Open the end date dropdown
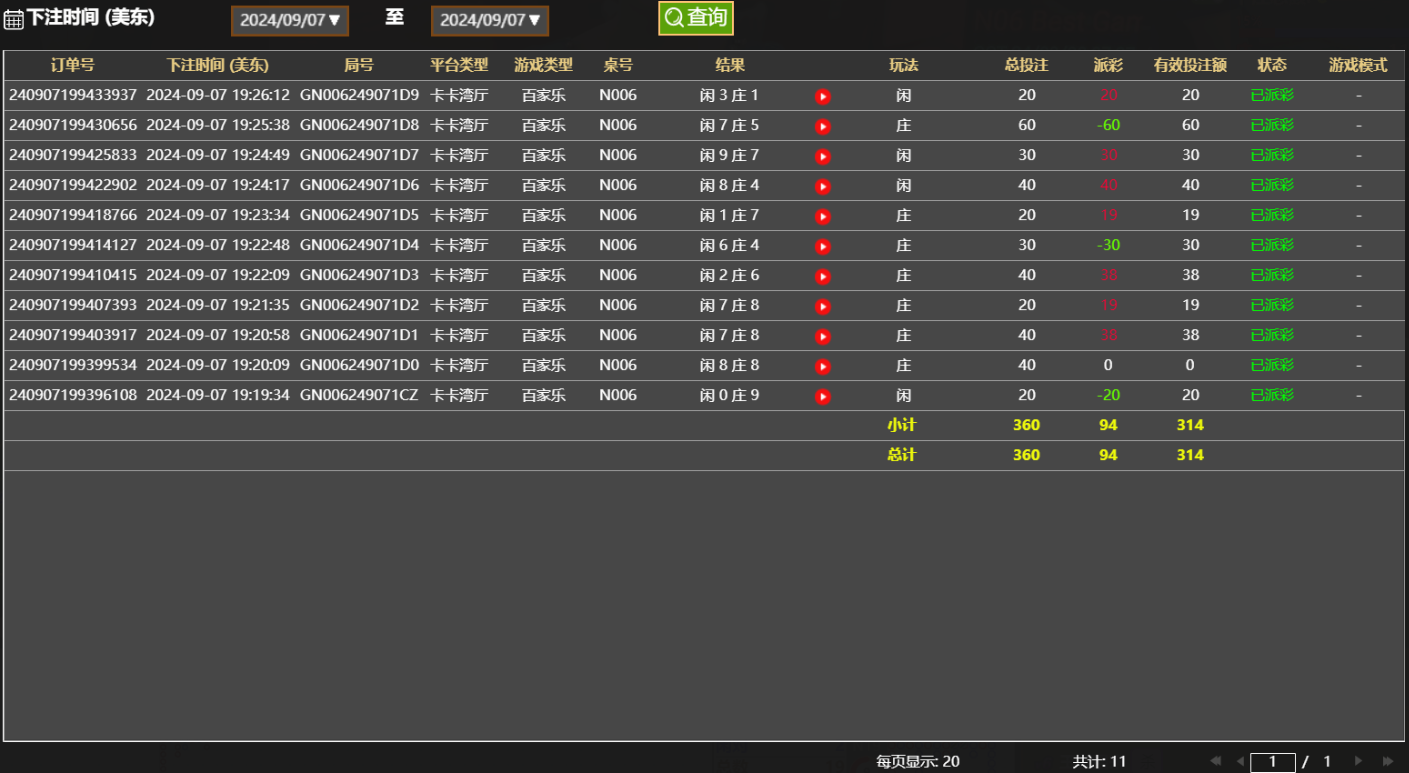The width and height of the screenshot is (1409, 773). pos(490,20)
